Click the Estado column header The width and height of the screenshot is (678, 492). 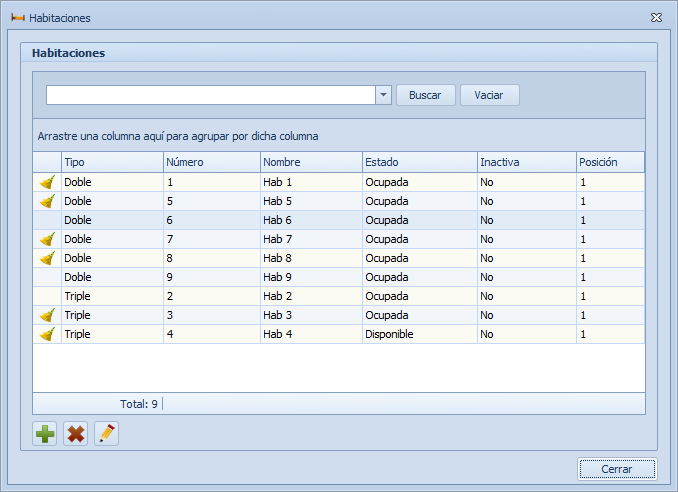pyautogui.click(x=418, y=162)
